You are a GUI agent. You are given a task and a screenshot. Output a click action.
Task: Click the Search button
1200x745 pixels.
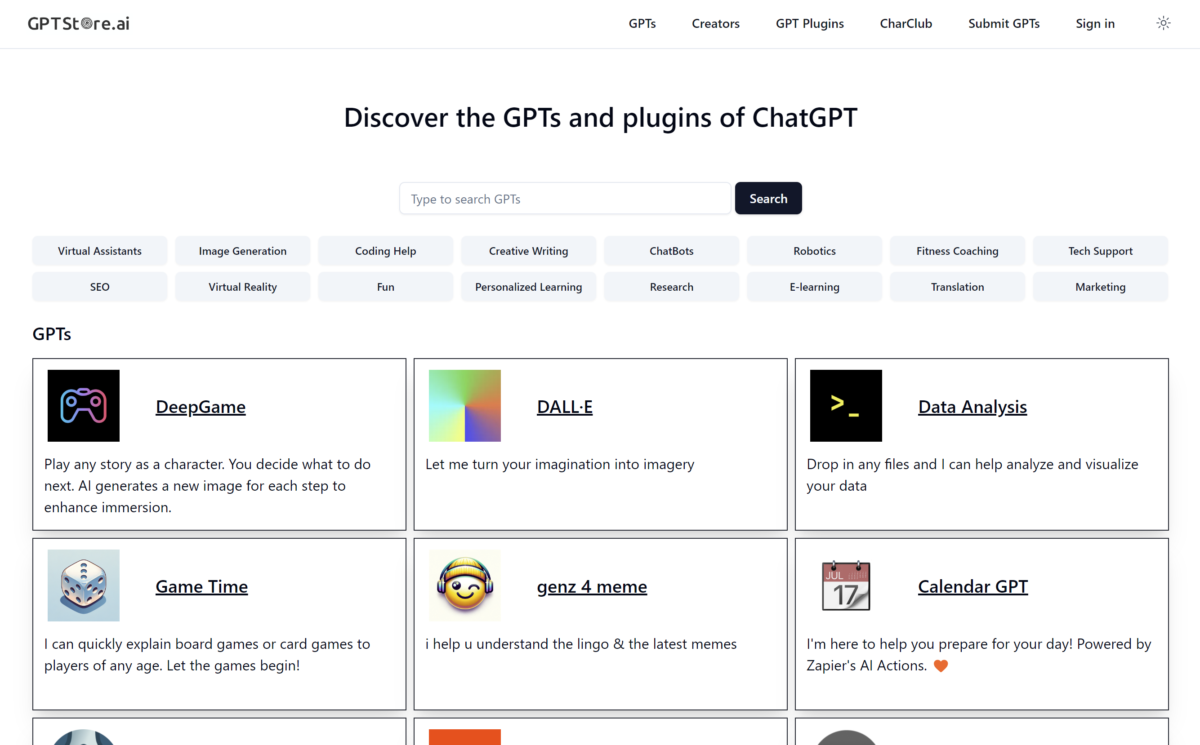coord(768,198)
